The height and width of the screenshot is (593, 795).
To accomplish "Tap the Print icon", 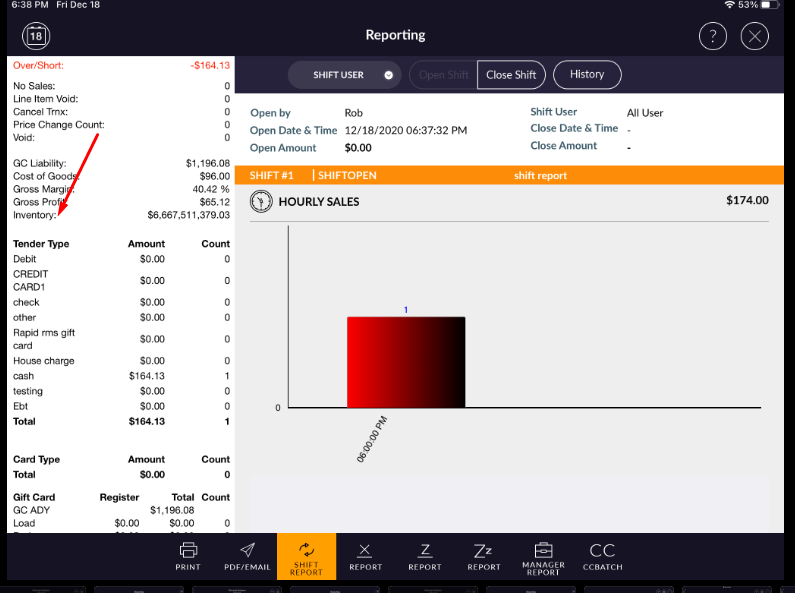I will pyautogui.click(x=188, y=556).
